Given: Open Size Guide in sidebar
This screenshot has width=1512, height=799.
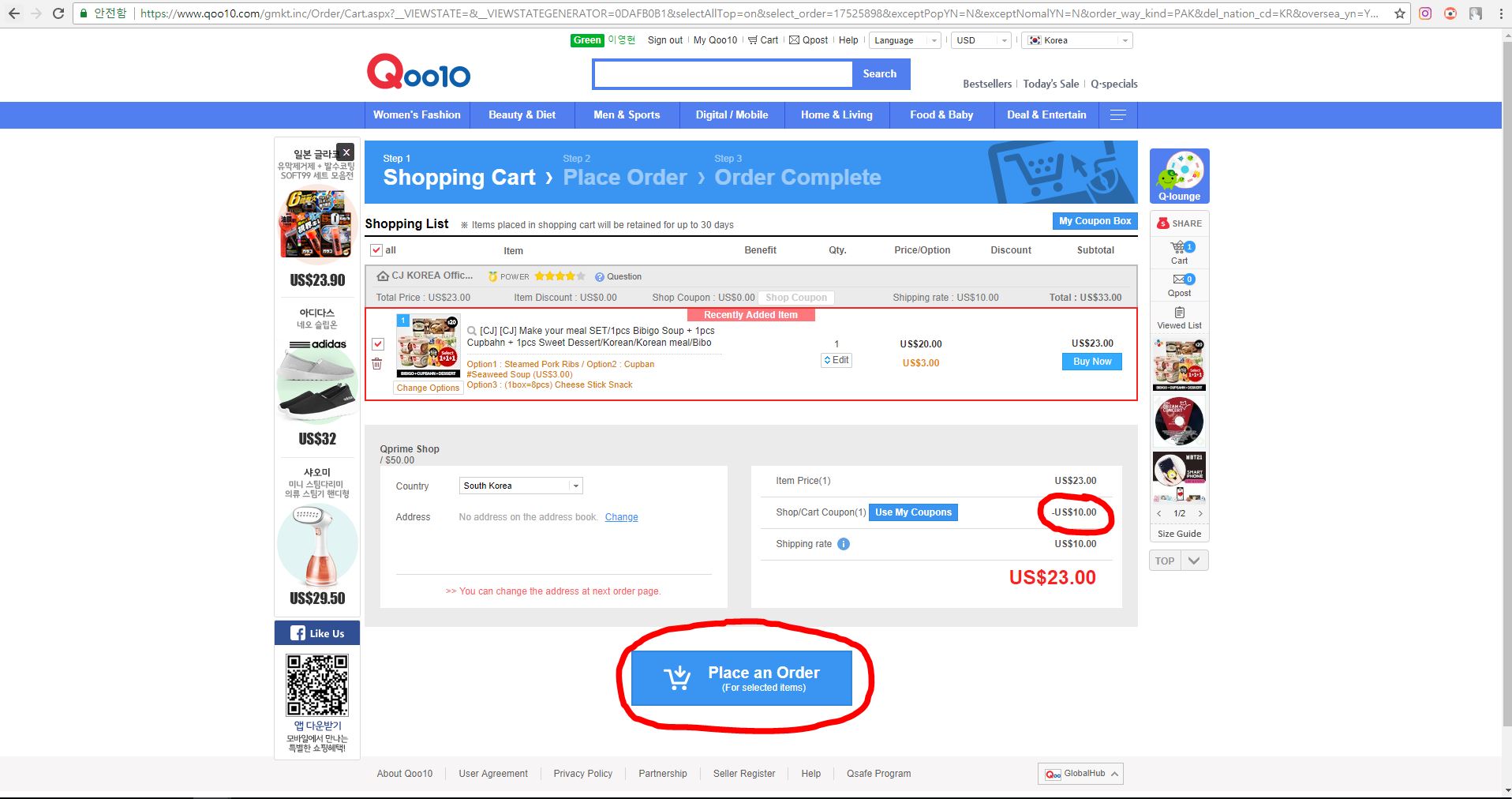Looking at the screenshot, I should point(1179,534).
